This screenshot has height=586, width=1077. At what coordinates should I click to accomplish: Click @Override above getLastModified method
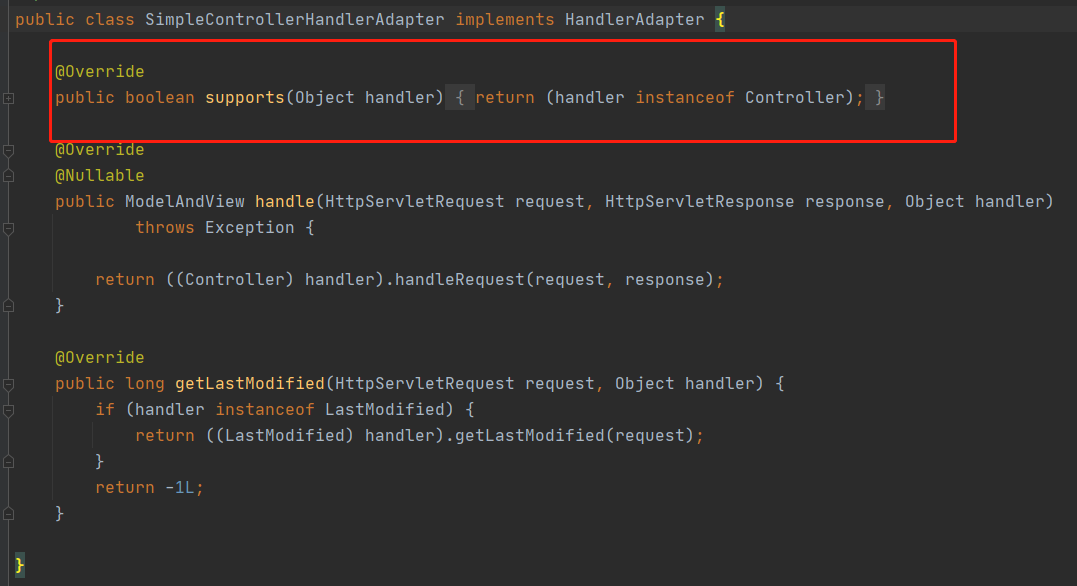coord(100,358)
